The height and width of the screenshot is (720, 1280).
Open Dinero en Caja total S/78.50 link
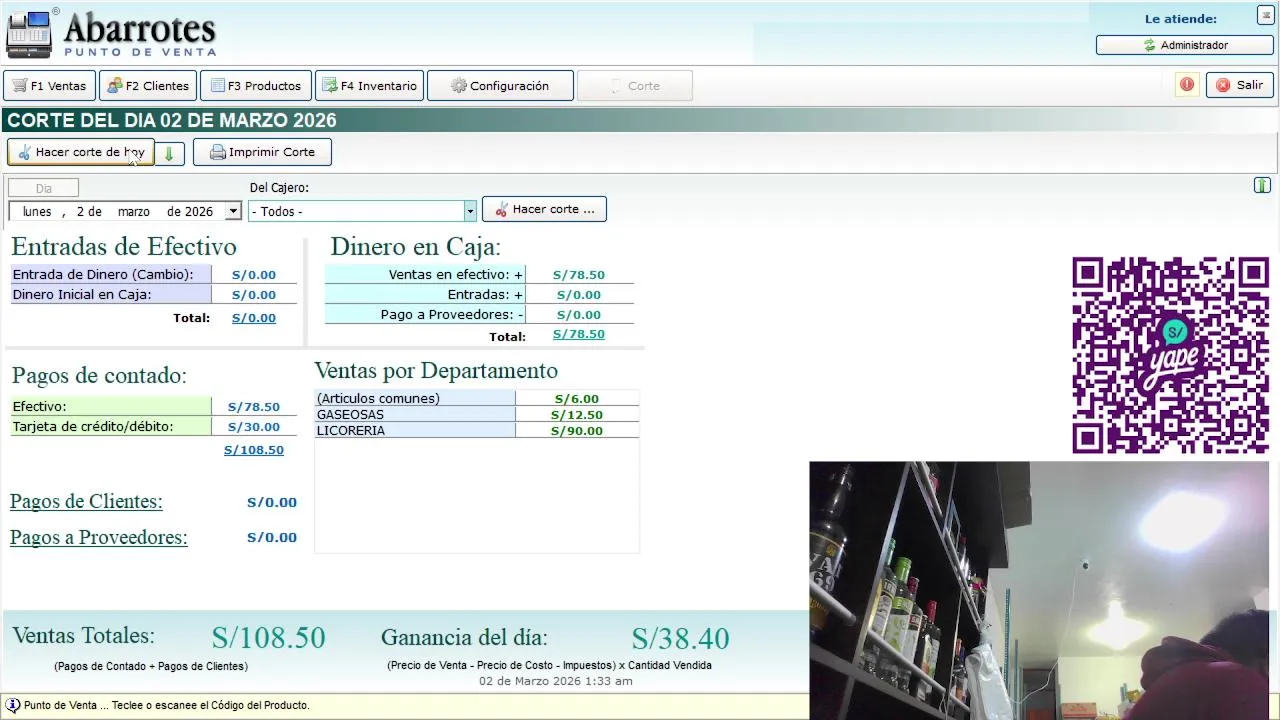tap(578, 334)
